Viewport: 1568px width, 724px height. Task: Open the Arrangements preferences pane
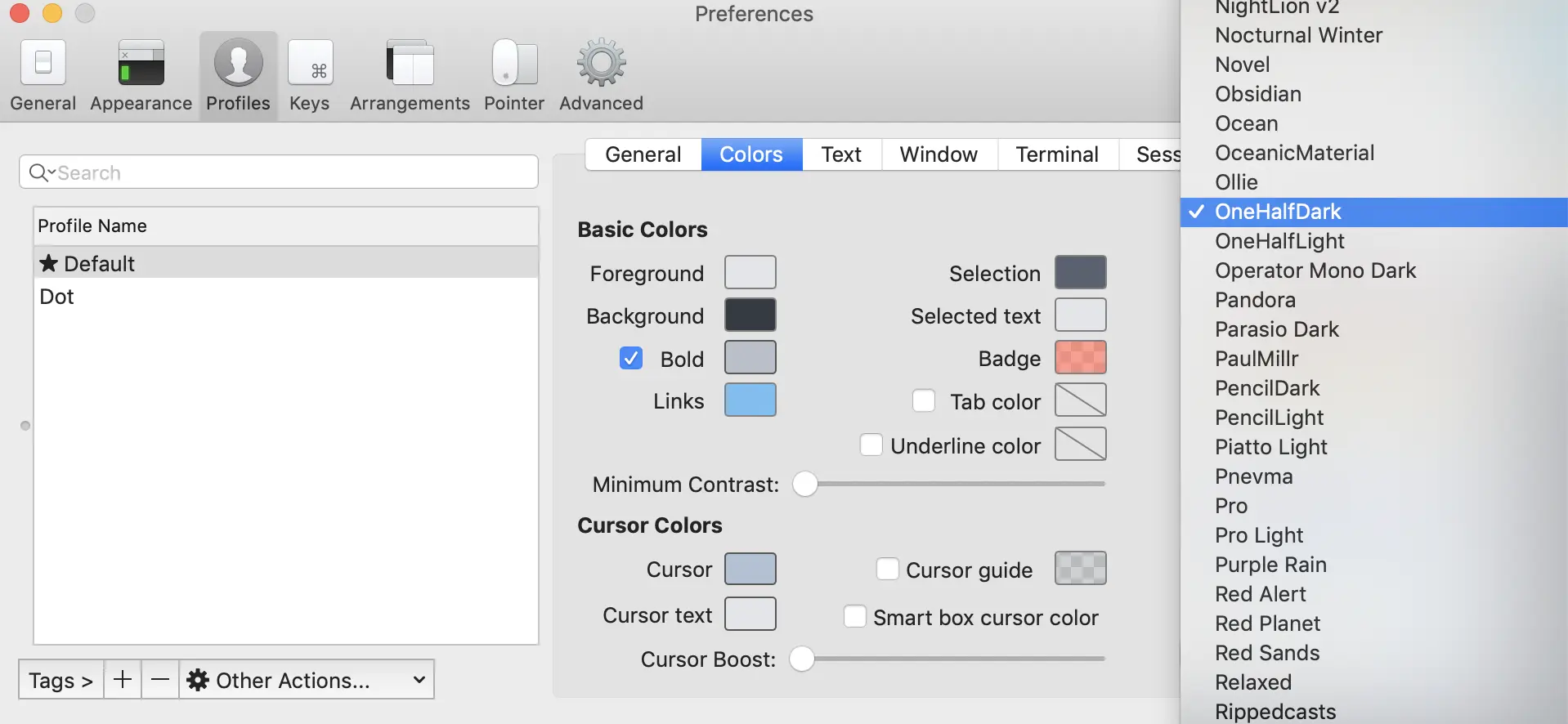pos(410,75)
